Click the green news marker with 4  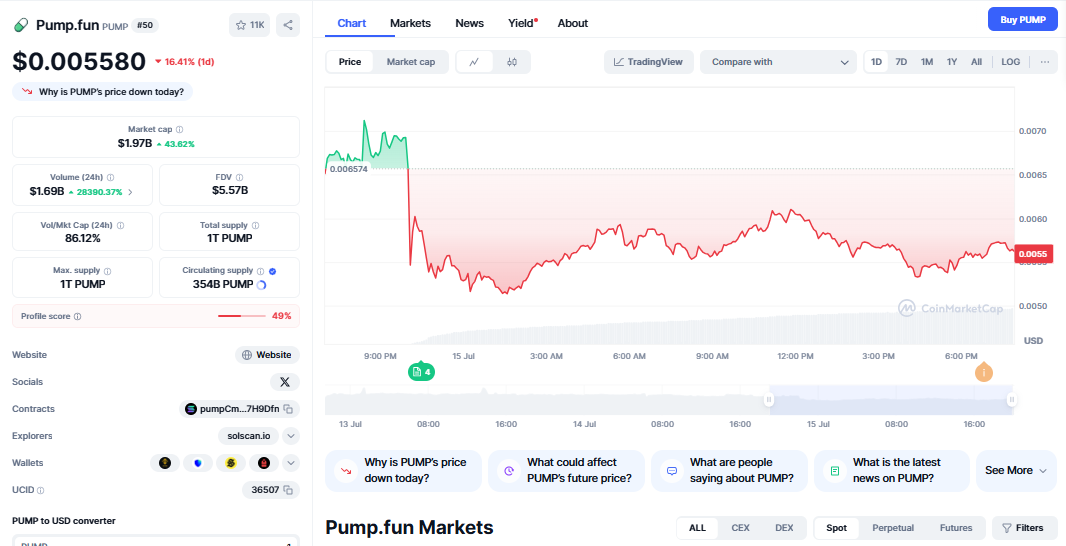click(422, 372)
